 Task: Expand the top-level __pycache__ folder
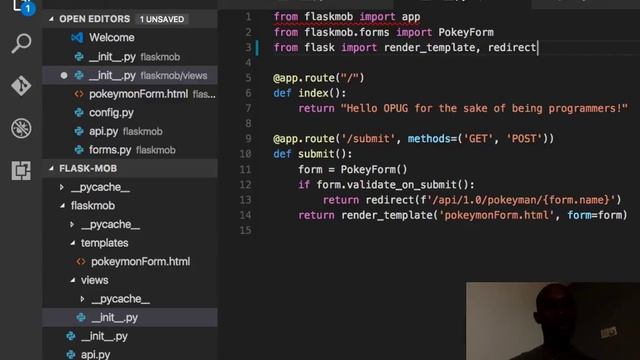click(x=62, y=187)
